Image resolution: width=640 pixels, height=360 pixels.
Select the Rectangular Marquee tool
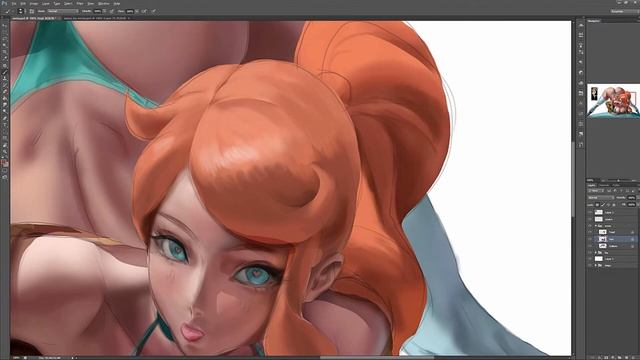pos(5,32)
